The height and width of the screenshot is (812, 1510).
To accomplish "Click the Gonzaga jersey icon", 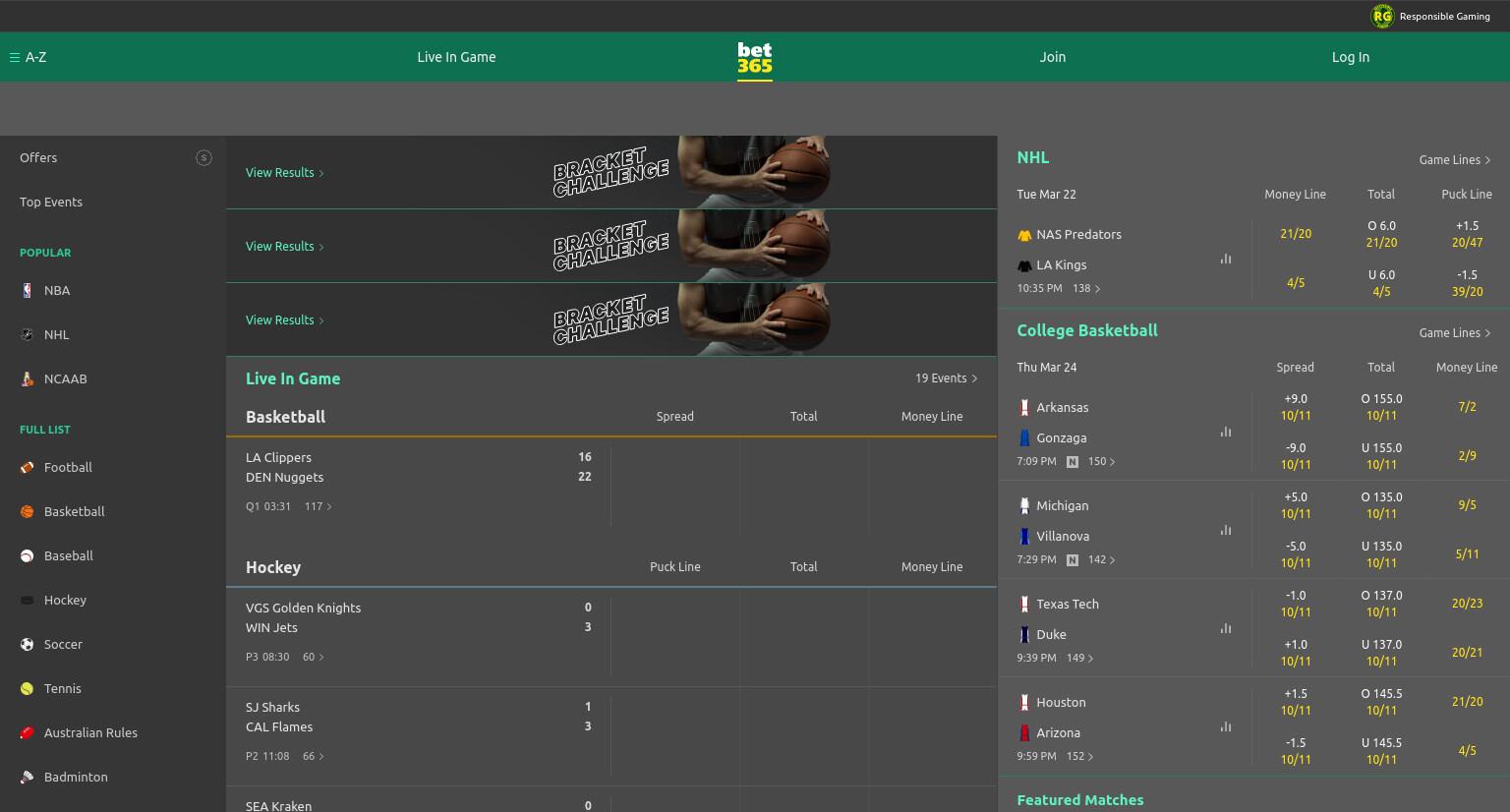I will [1024, 438].
